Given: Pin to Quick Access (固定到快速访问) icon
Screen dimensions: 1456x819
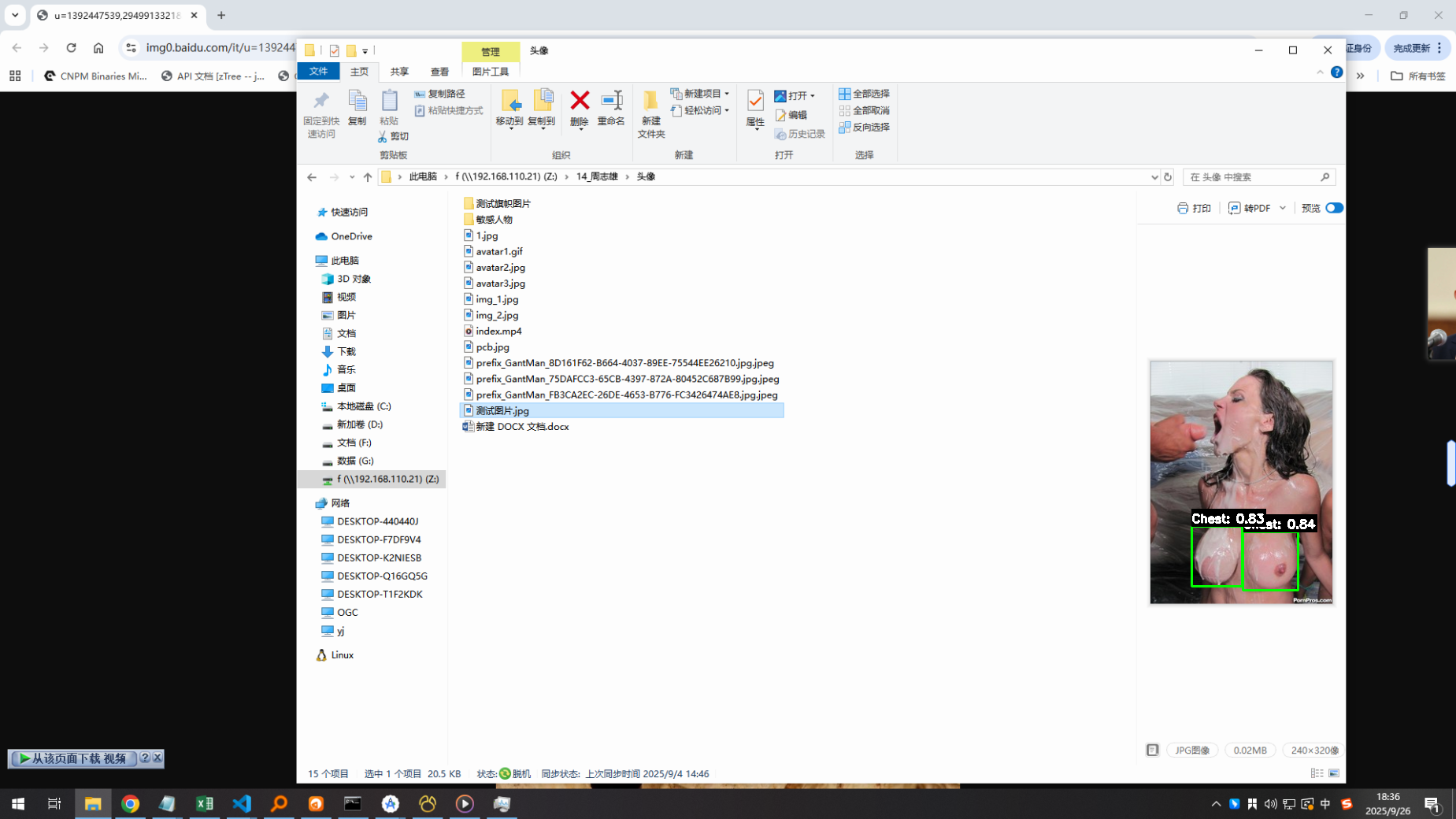Looking at the screenshot, I should click(x=321, y=101).
